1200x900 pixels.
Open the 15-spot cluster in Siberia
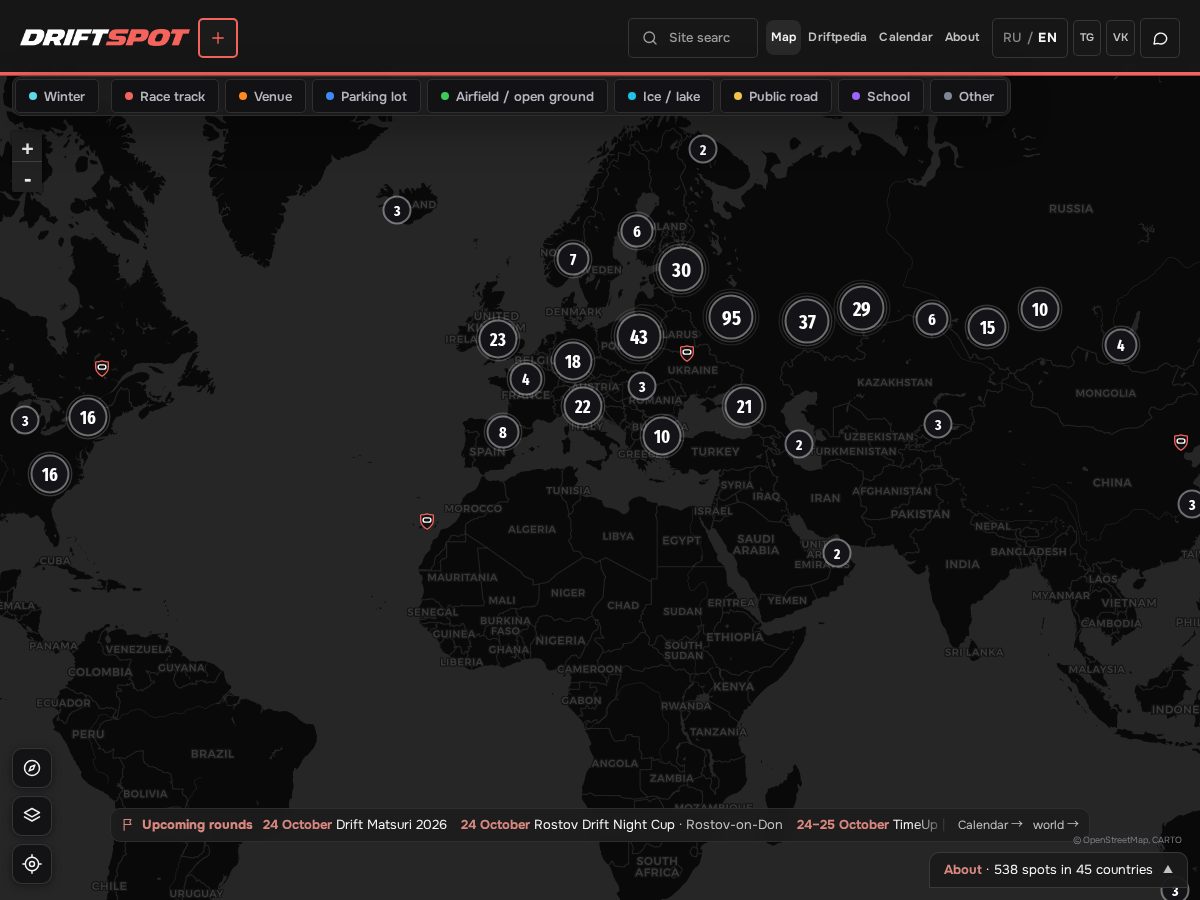pos(987,328)
